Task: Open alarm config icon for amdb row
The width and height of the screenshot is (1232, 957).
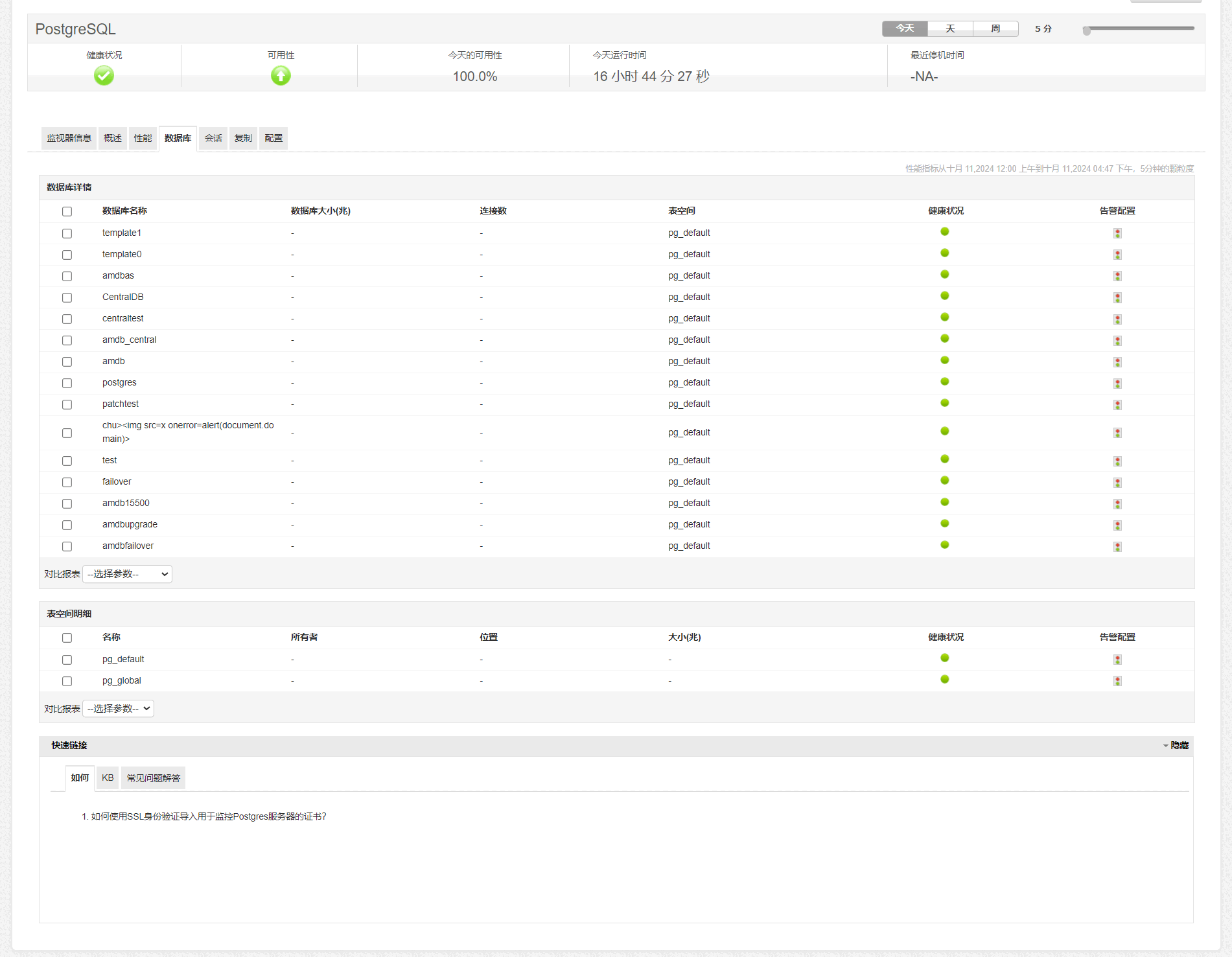Action: click(1117, 362)
